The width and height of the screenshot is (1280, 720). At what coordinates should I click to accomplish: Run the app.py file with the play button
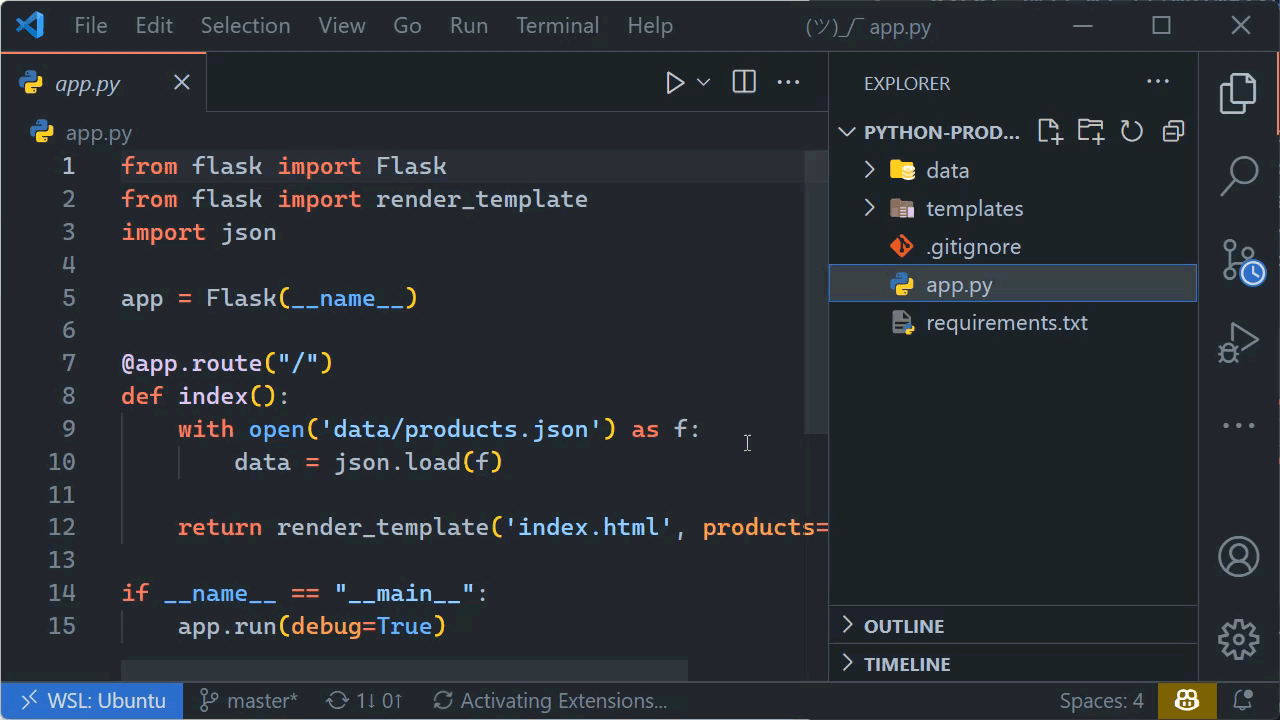click(674, 82)
